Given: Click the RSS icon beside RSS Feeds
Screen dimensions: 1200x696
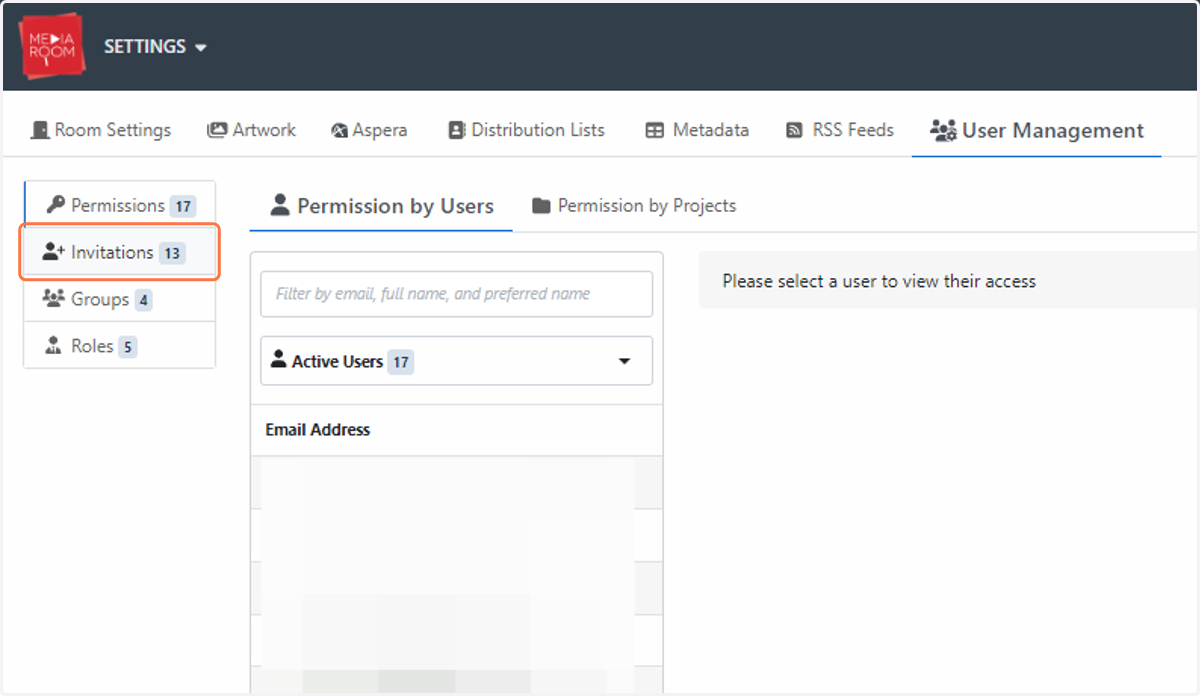Looking at the screenshot, I should [x=794, y=131].
